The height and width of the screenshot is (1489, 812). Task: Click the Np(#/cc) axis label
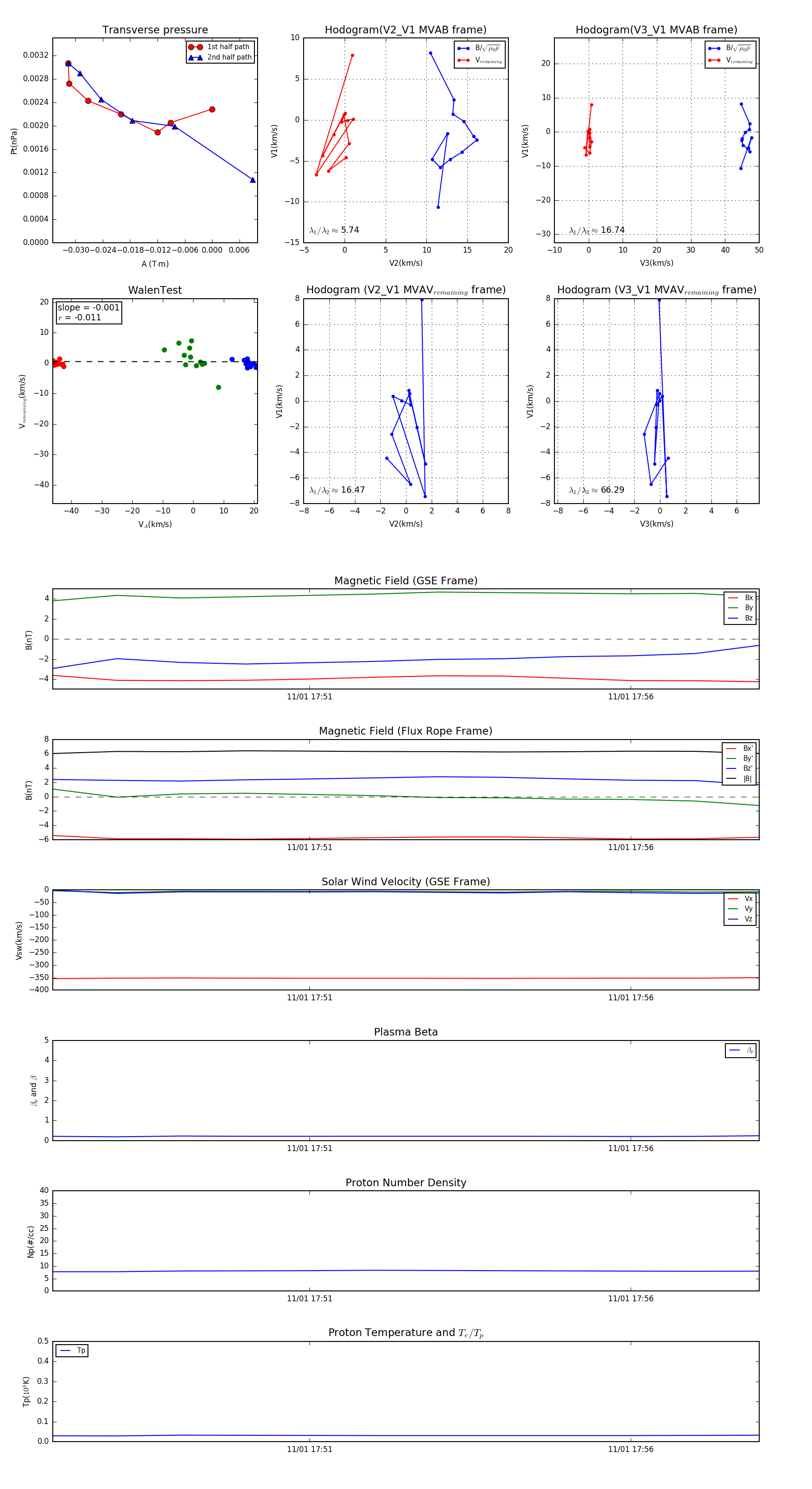coord(31,1241)
